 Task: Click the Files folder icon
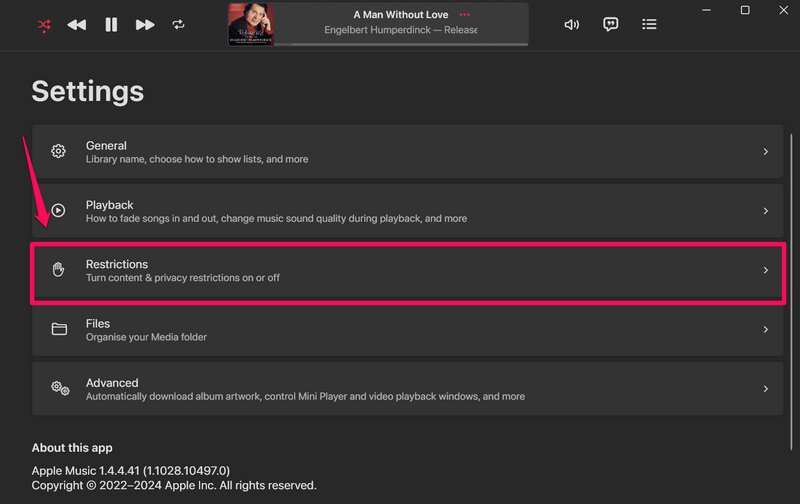point(59,329)
